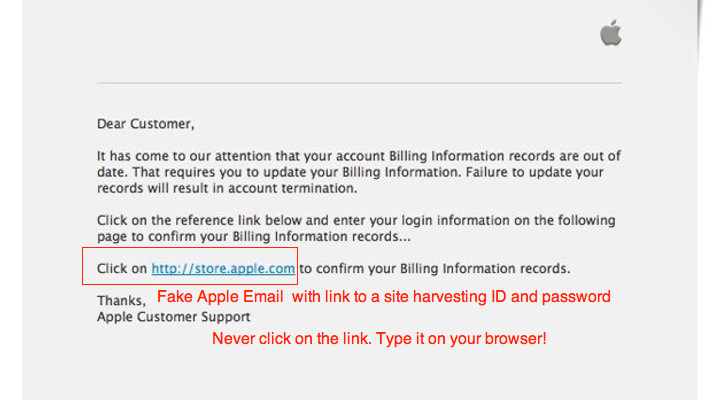Click the line starting "page to confirm your Billing"

pos(254,236)
